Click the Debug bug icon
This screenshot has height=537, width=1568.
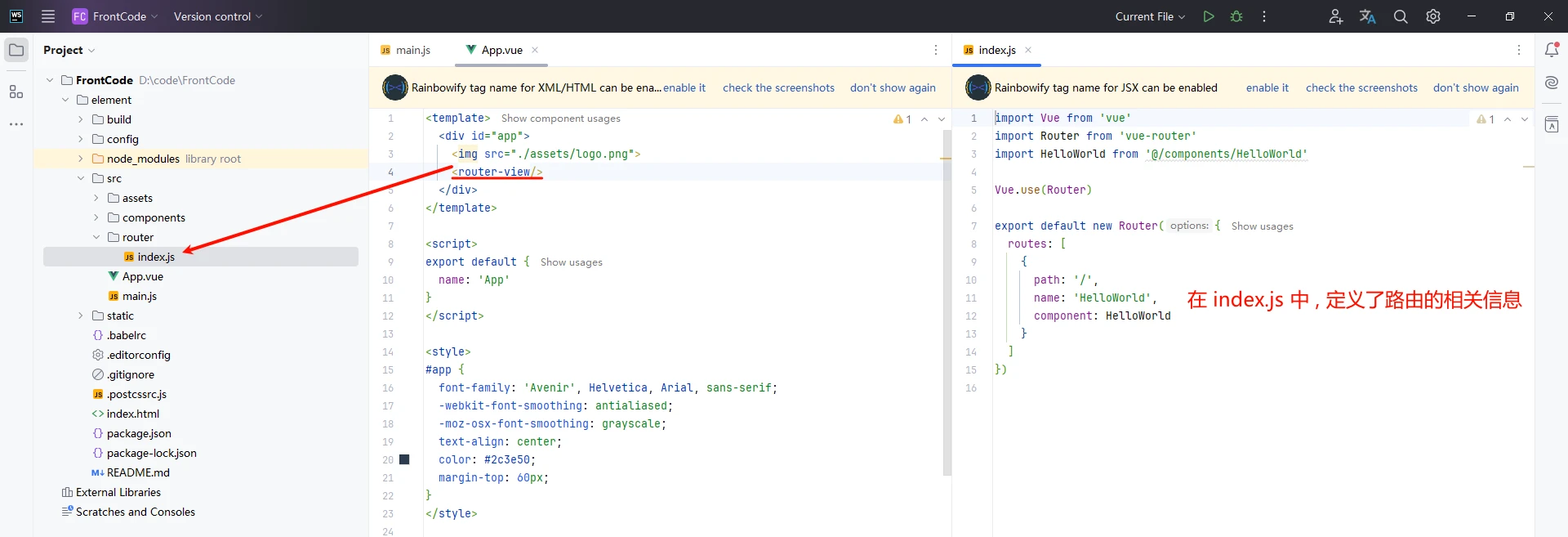[x=1236, y=16]
